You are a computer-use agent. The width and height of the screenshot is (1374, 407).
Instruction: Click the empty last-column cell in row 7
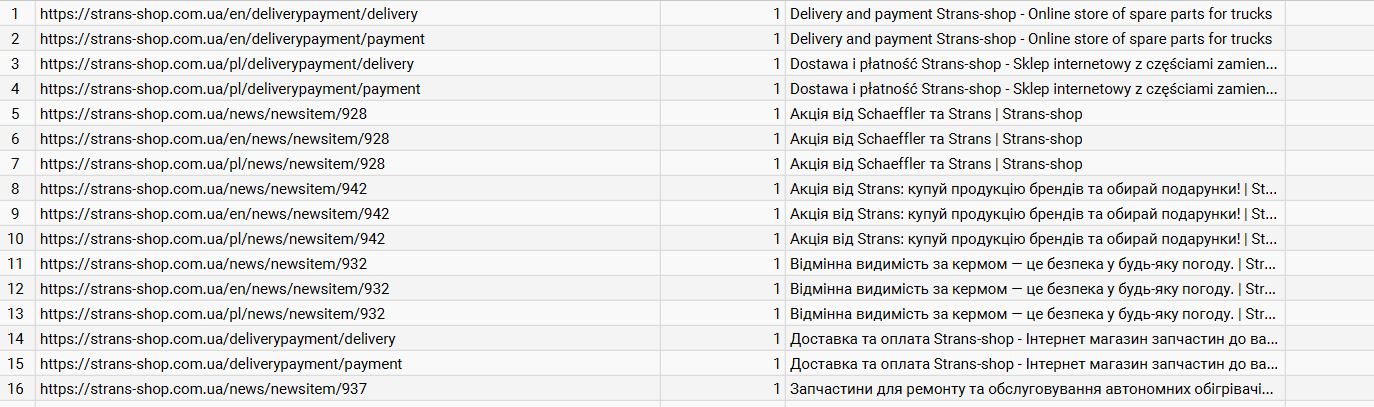click(1329, 164)
